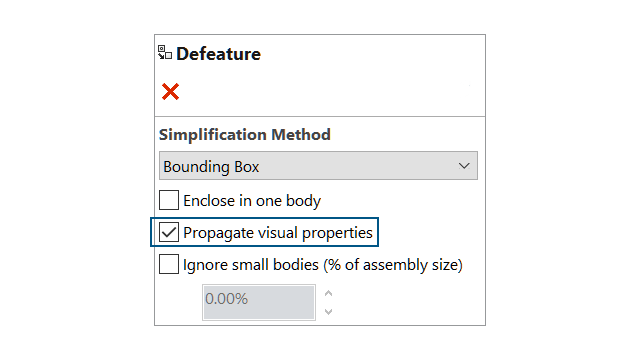Click the % of assembly size text
640x360 pixels.
[x=393, y=265]
